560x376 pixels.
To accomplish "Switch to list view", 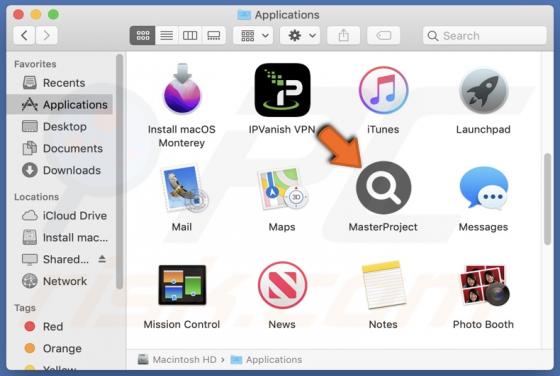I will tap(166, 35).
